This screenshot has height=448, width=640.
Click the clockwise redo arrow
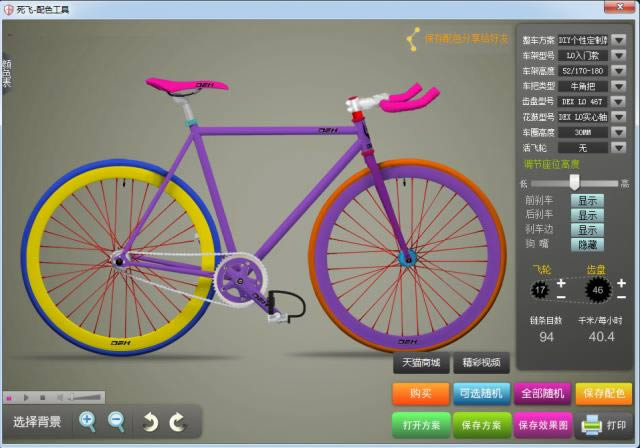coord(177,421)
